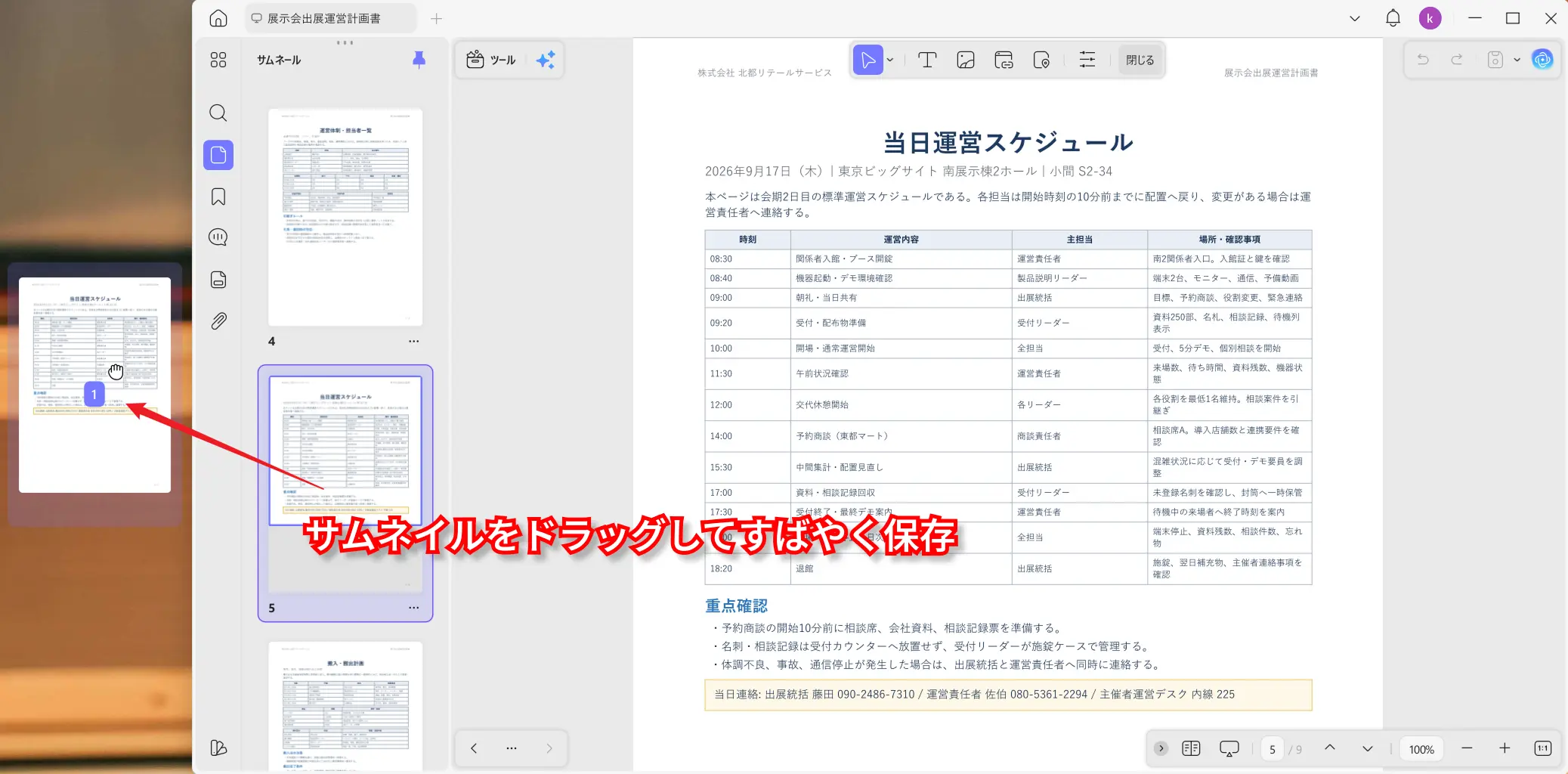Zoom out with minus button

click(x=1467, y=748)
